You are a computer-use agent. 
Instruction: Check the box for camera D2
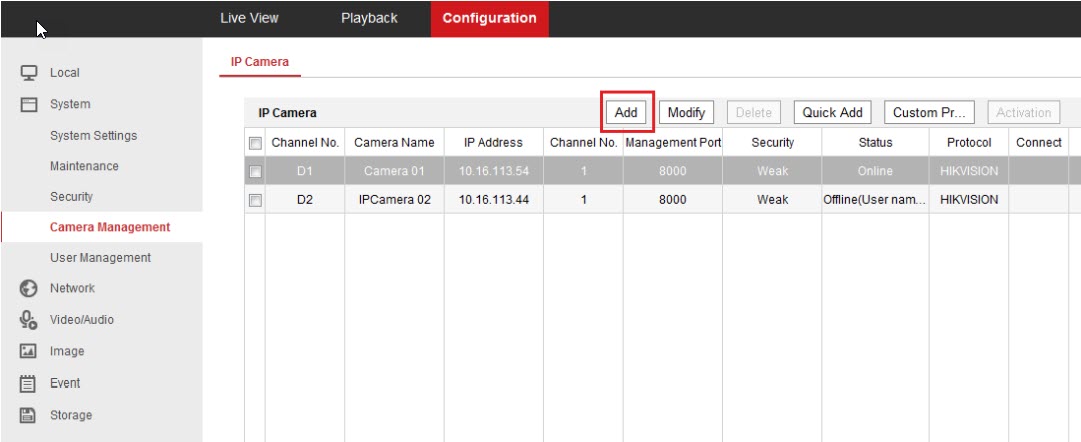coord(255,200)
